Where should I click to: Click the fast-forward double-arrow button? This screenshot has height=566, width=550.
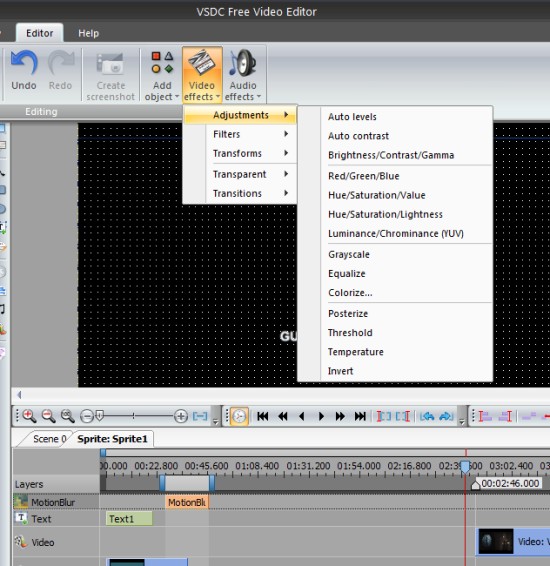(x=340, y=416)
